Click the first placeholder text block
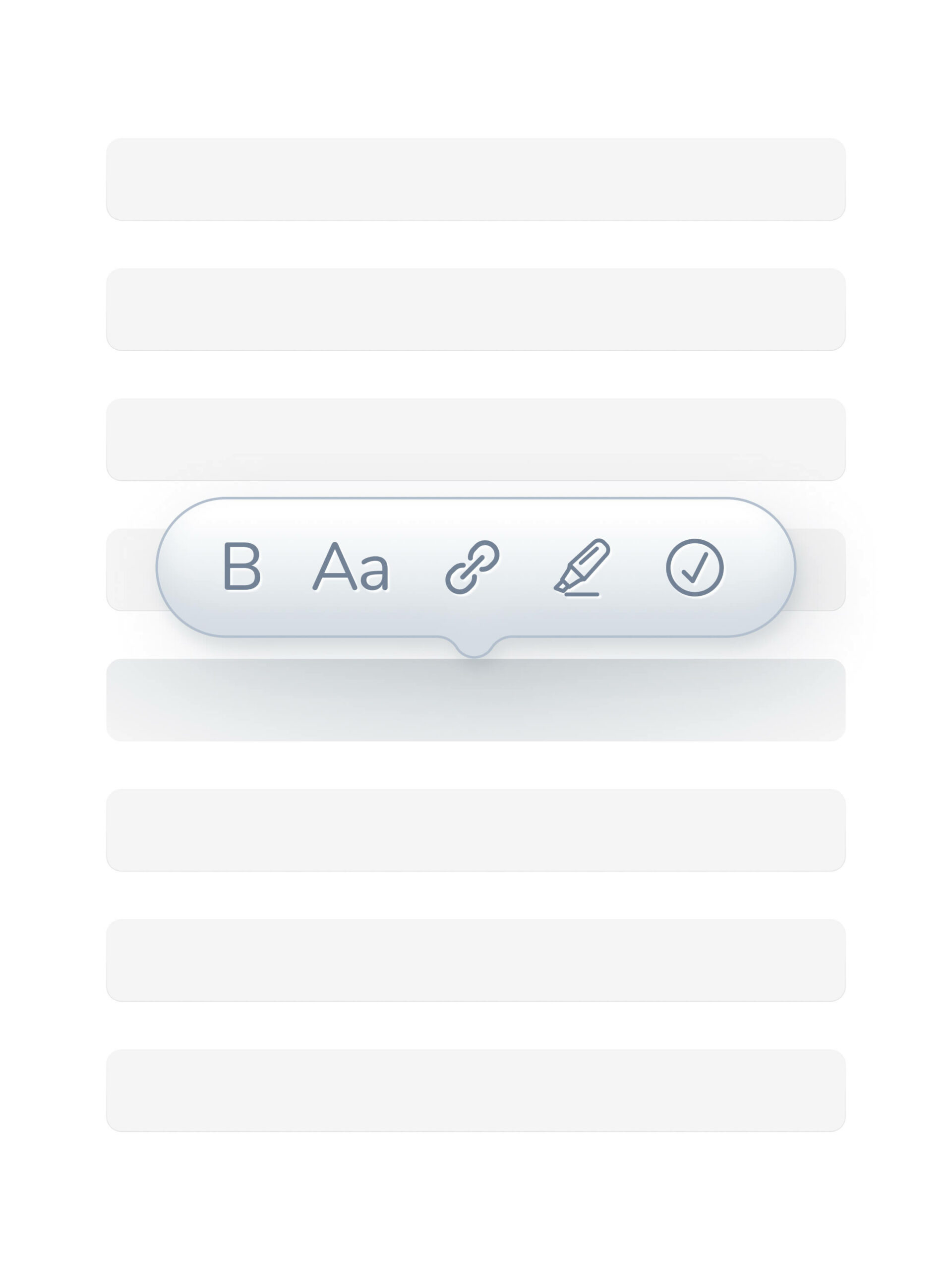This screenshot has height=1270, width=952. pyautogui.click(x=476, y=179)
